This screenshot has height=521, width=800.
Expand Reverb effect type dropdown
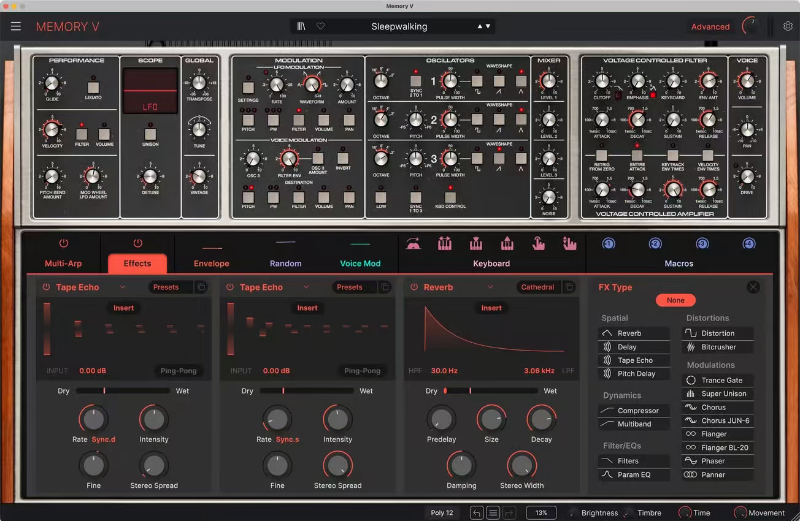pyautogui.click(x=490, y=287)
